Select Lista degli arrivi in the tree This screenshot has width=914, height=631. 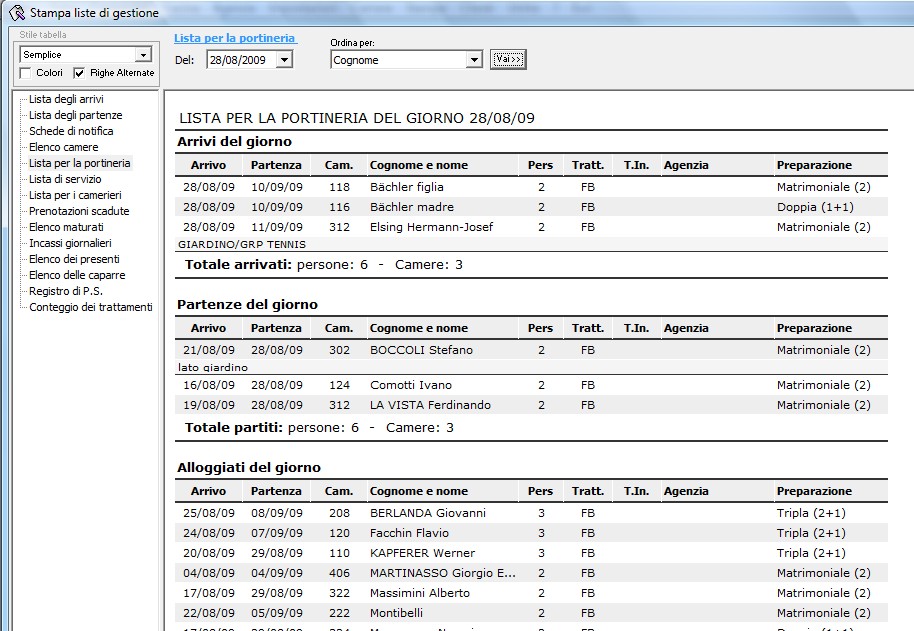tap(66, 99)
